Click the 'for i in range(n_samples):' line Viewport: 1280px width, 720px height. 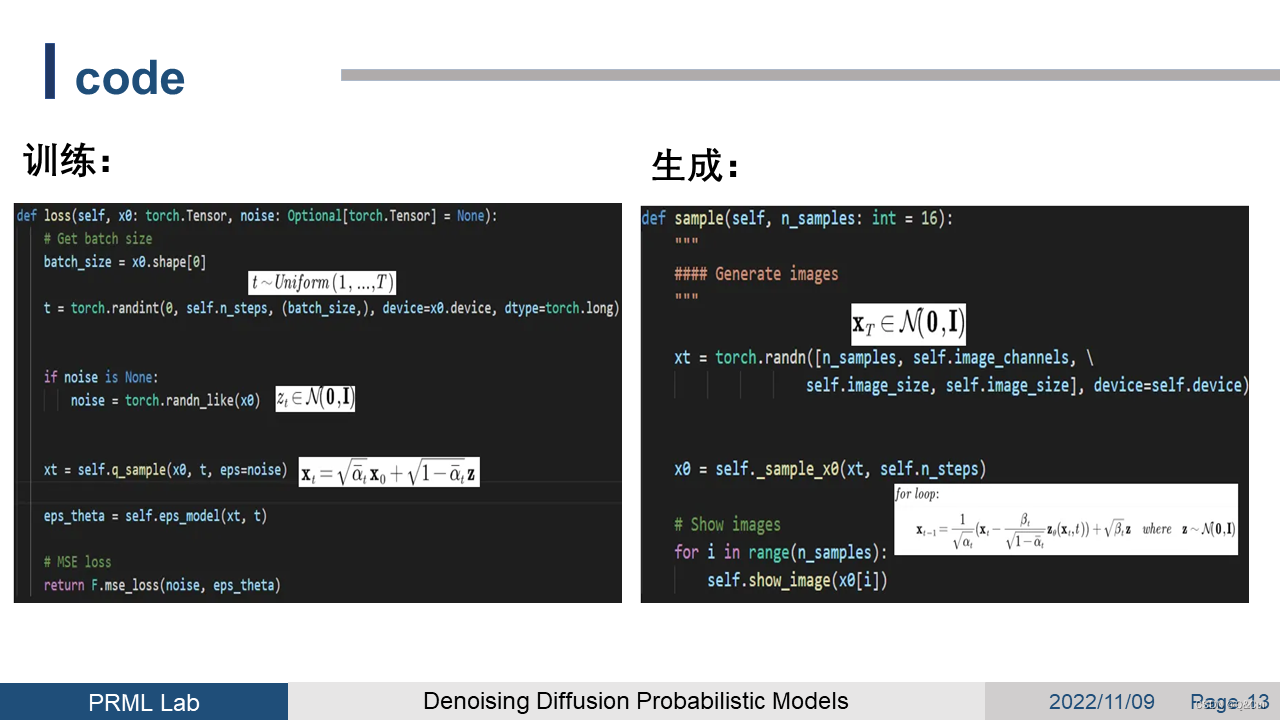pyautogui.click(x=781, y=552)
